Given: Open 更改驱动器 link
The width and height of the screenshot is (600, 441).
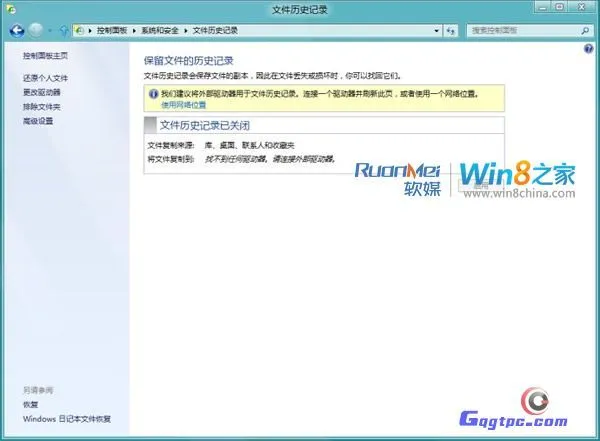Looking at the screenshot, I should click(x=41, y=92).
